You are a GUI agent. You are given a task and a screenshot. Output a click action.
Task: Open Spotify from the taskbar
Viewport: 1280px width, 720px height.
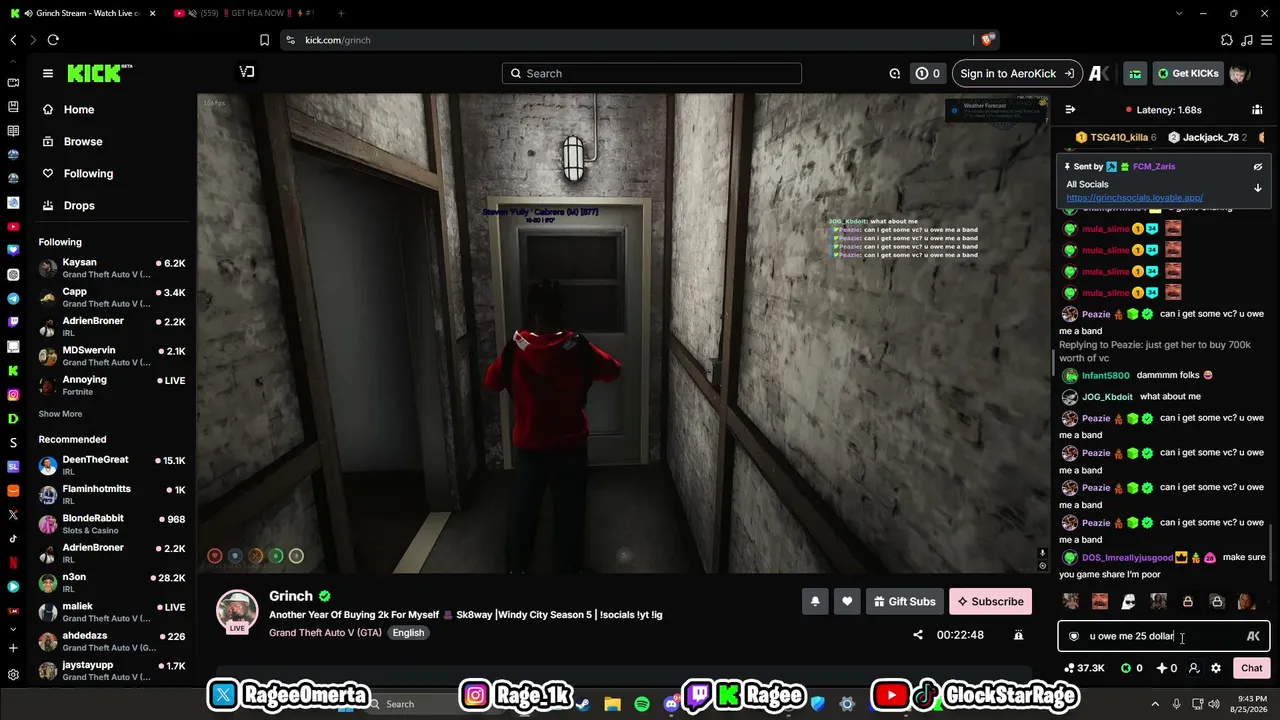click(642, 704)
